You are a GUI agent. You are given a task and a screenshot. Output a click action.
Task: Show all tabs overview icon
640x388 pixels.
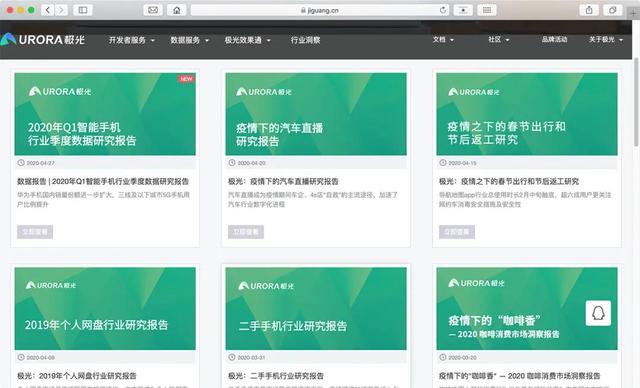click(612, 10)
